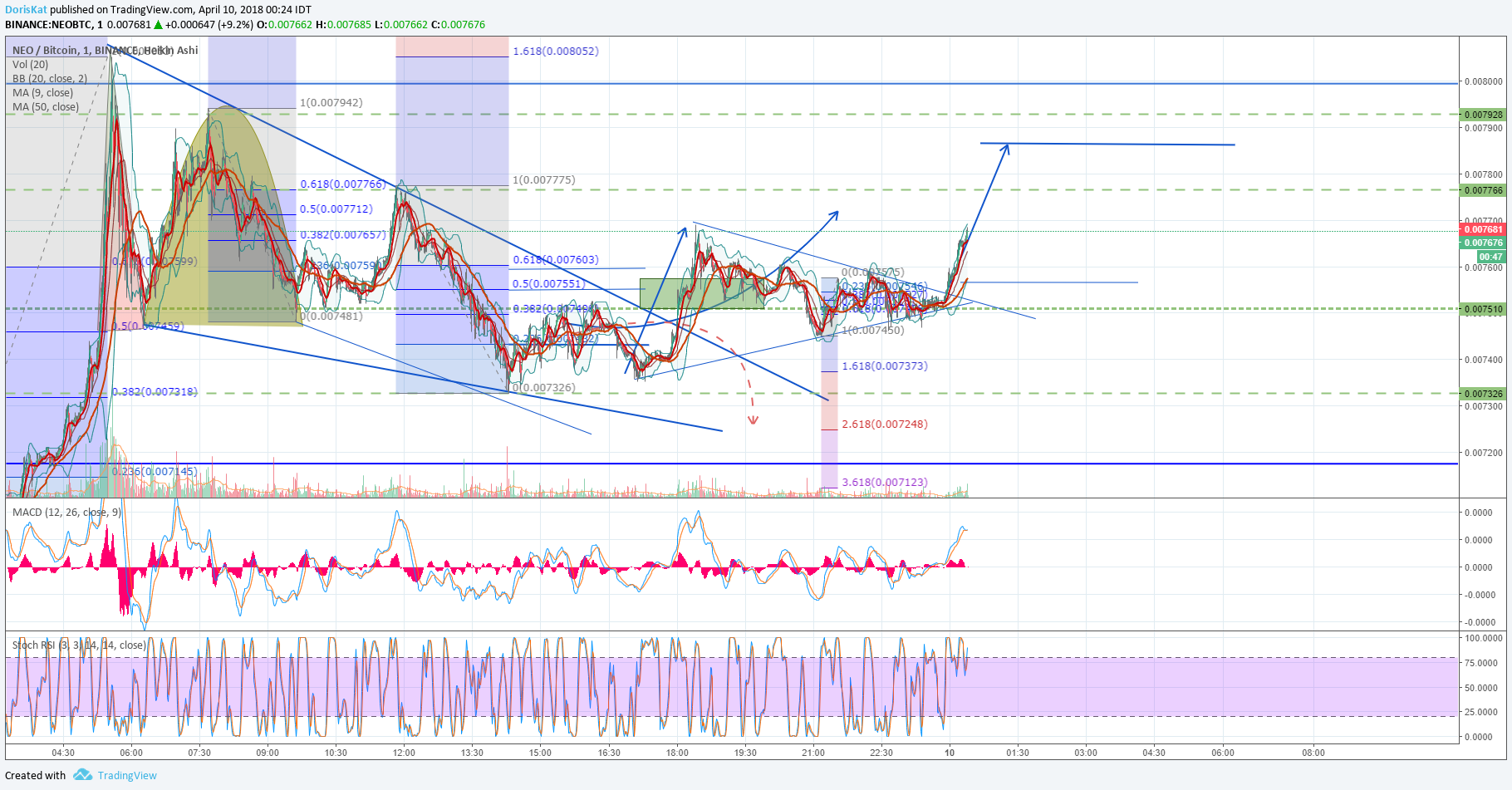Select the 0.618(0.007603) Fibonacci label

[x=556, y=260]
